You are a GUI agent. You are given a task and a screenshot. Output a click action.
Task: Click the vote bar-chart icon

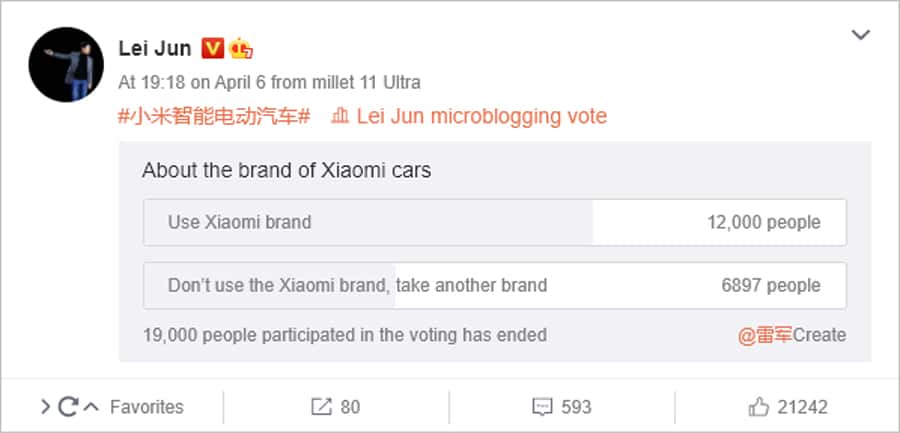point(339,116)
